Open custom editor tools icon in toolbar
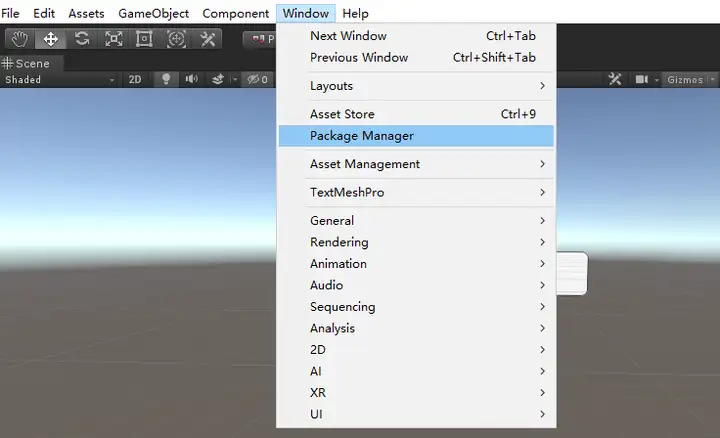This screenshot has width=720, height=438. [207, 39]
